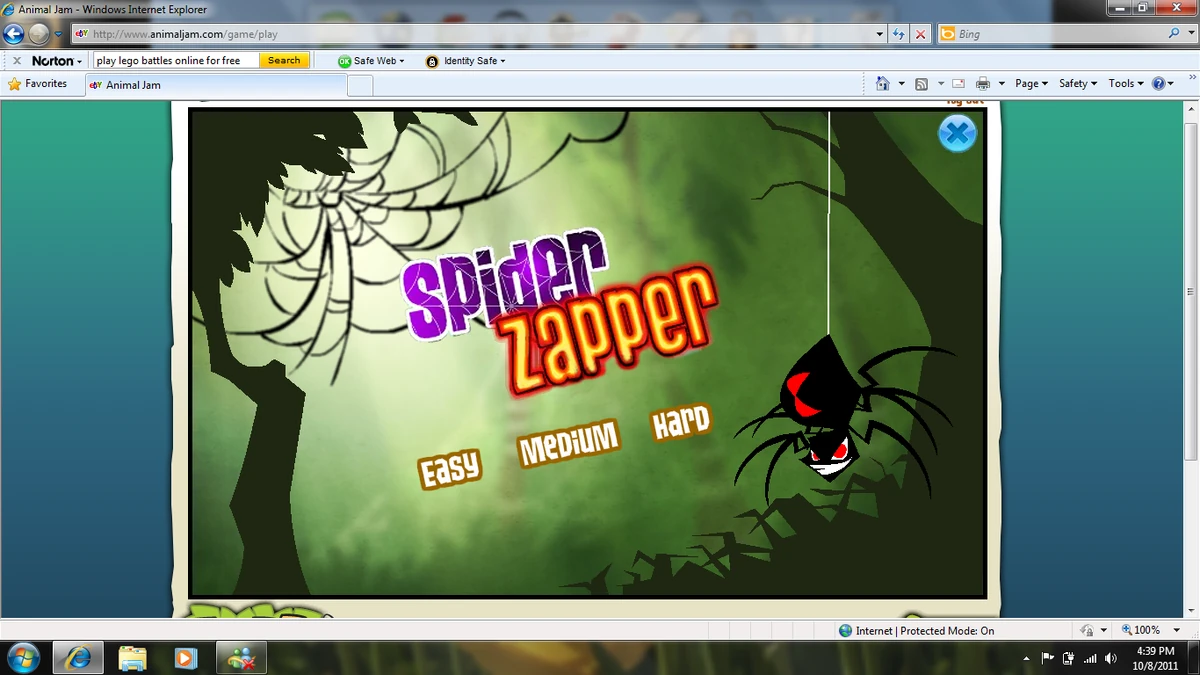Open the Page dropdown menu
Image resolution: width=1200 pixels, height=675 pixels.
[x=1030, y=84]
